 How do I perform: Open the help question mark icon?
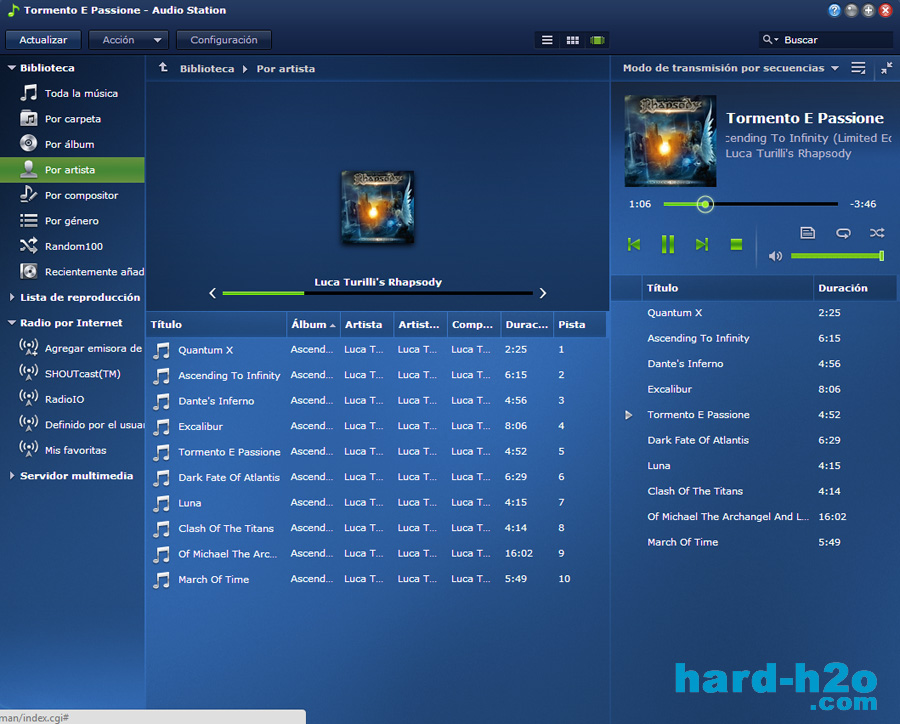(x=834, y=10)
